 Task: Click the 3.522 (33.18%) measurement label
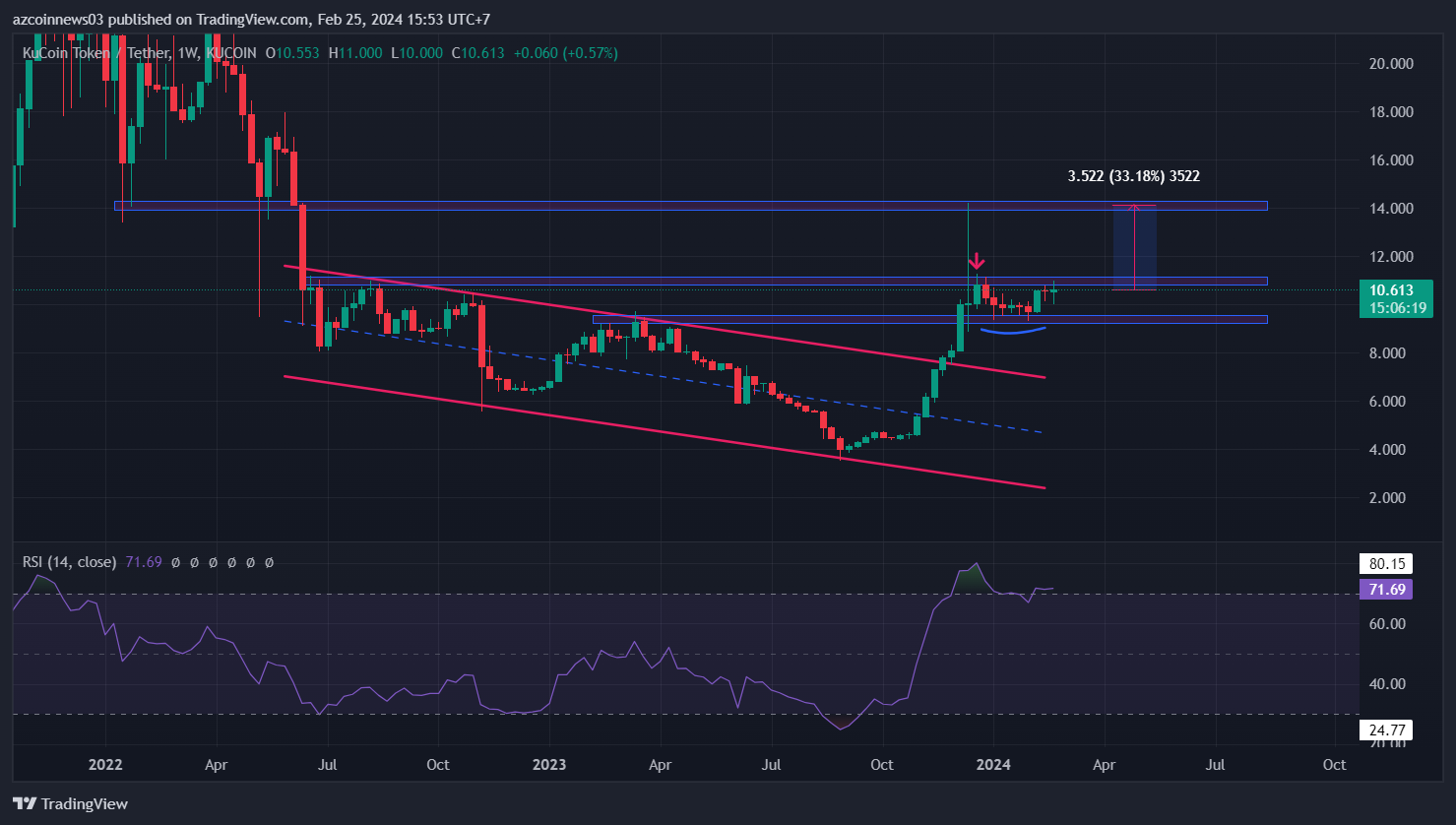1134,176
